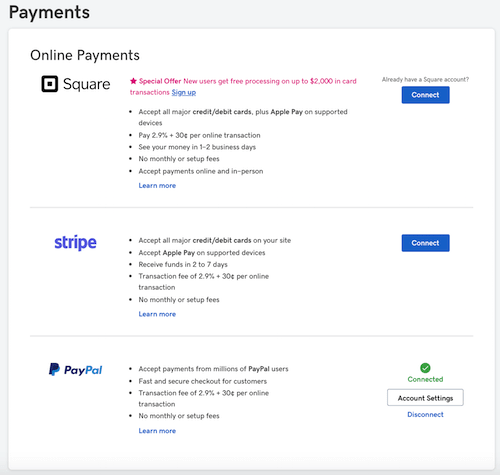Disconnect the PayPal account

pos(425,415)
